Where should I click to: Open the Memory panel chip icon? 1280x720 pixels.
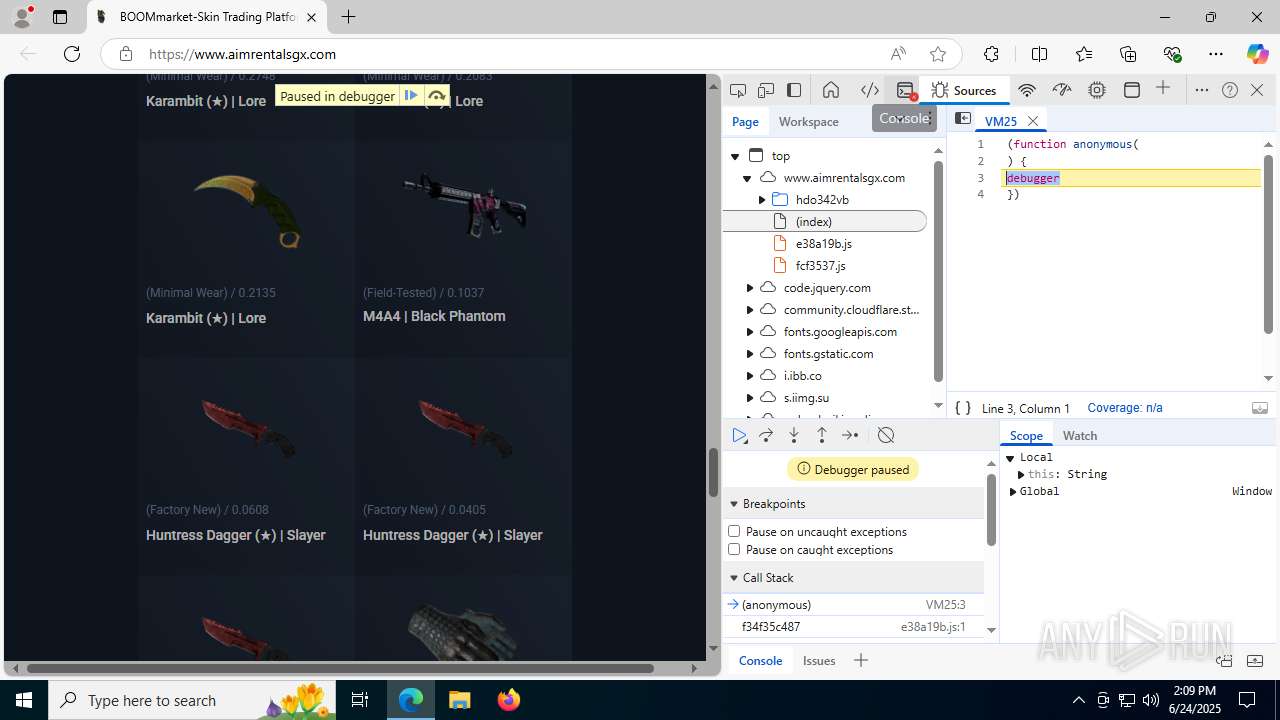[x=1097, y=90]
